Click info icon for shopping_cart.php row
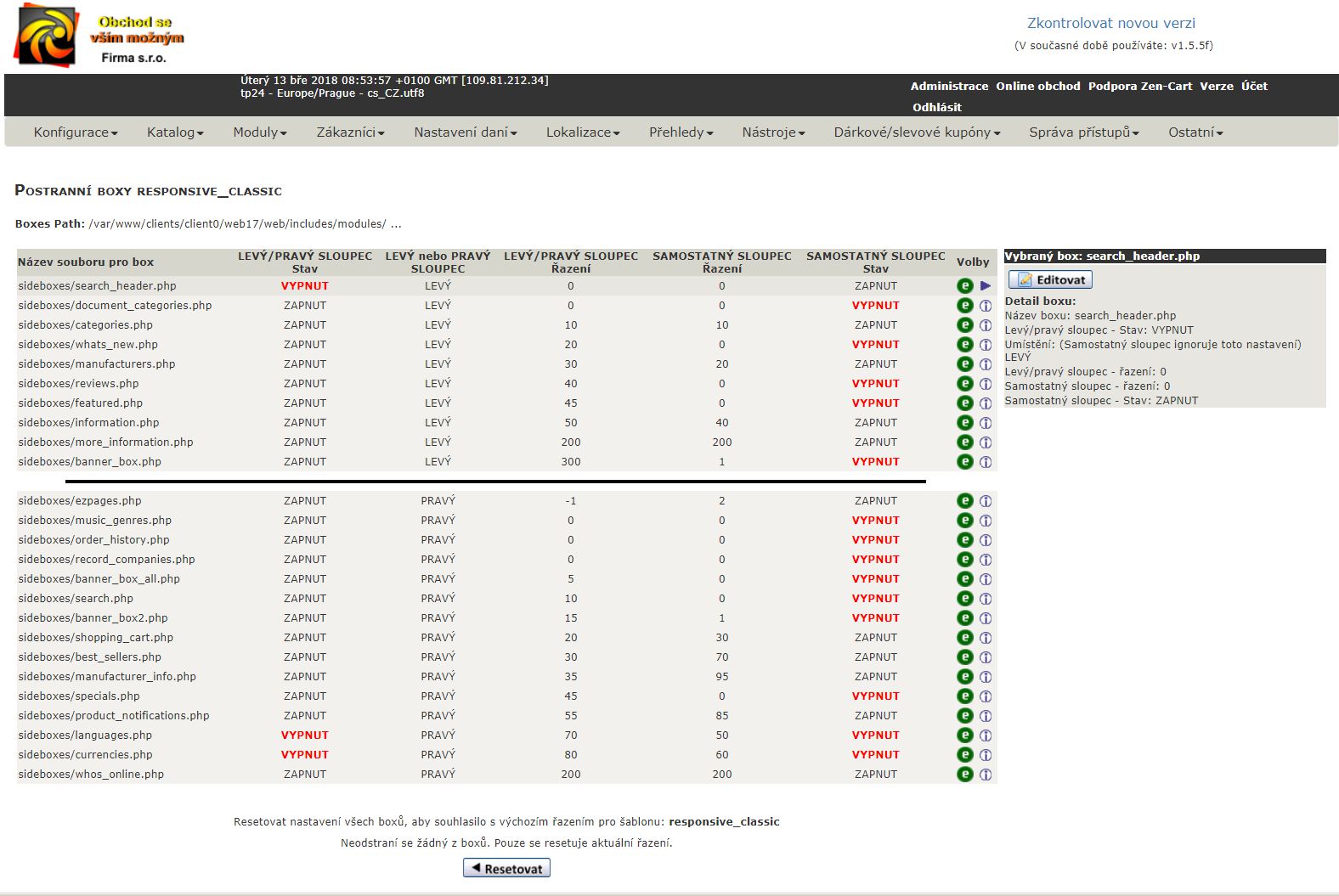 pos(986,638)
